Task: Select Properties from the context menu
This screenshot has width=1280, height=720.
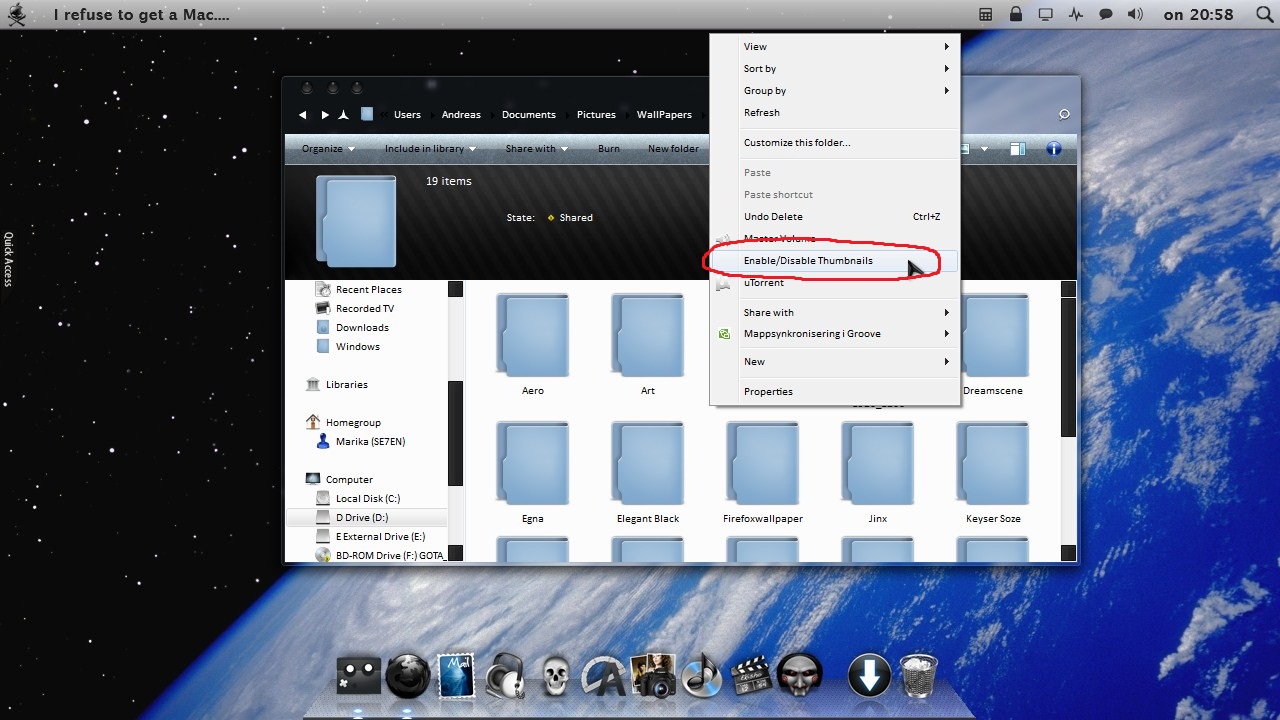Action: (768, 392)
